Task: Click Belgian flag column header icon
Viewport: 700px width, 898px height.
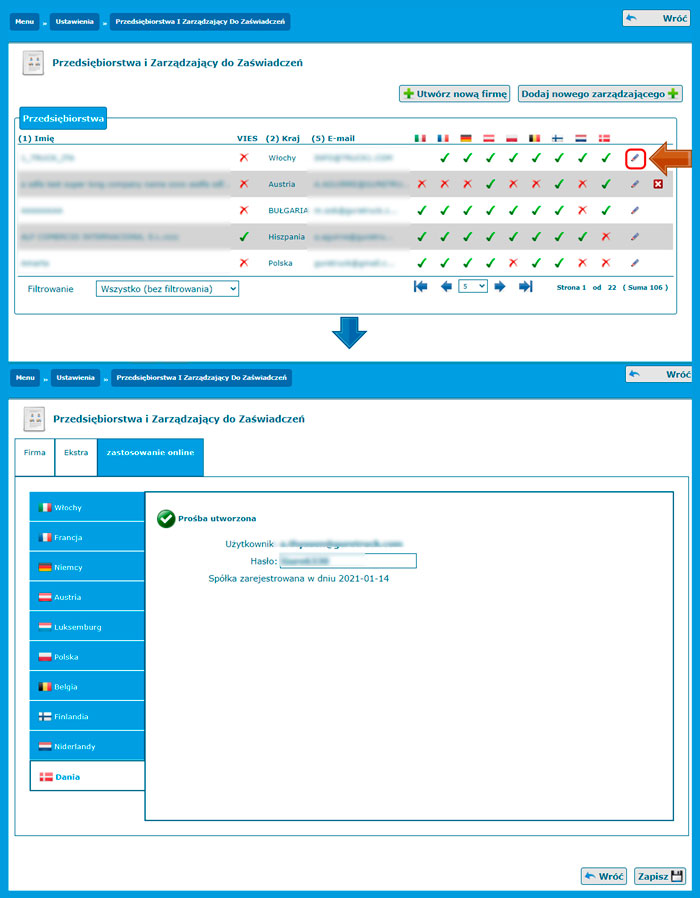Action: [x=534, y=138]
